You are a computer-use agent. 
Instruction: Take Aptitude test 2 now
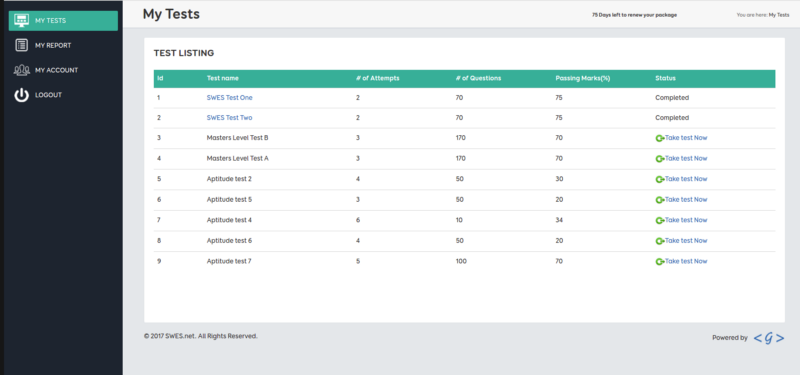point(686,179)
